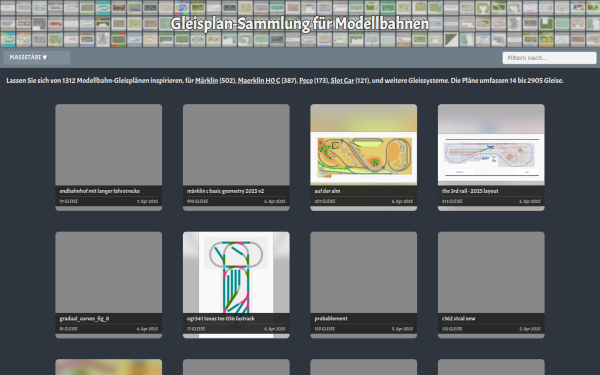Click the '132 GLEISE' count on r362 card
Screen dimensions: 600x375
tap(452, 329)
